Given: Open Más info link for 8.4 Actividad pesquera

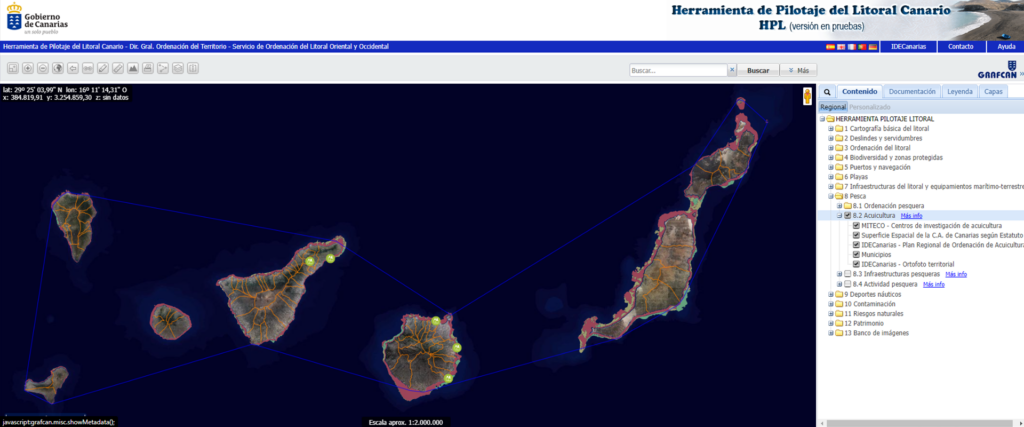Looking at the screenshot, I should (x=933, y=284).
